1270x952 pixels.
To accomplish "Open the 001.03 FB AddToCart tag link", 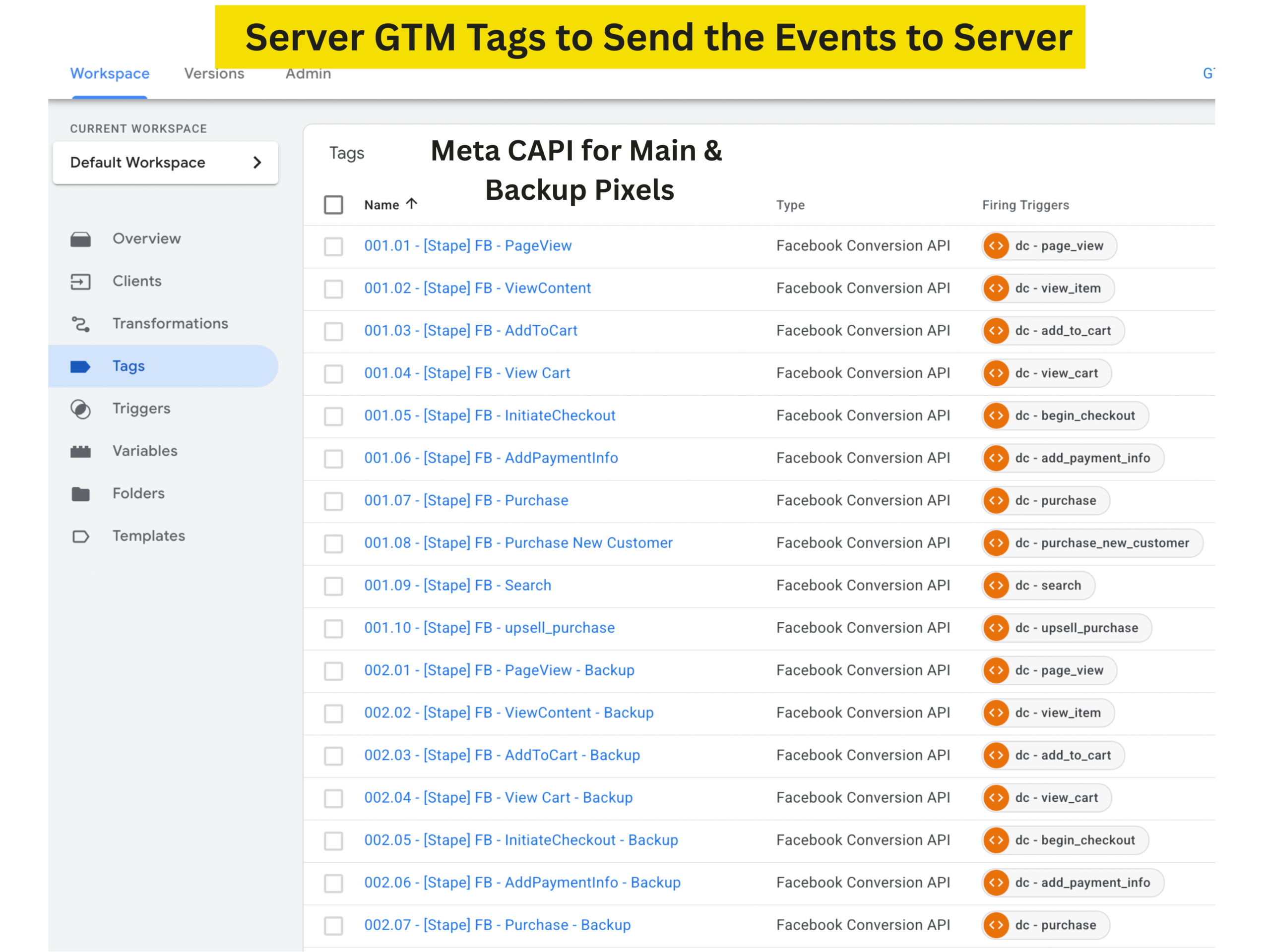I will (471, 331).
